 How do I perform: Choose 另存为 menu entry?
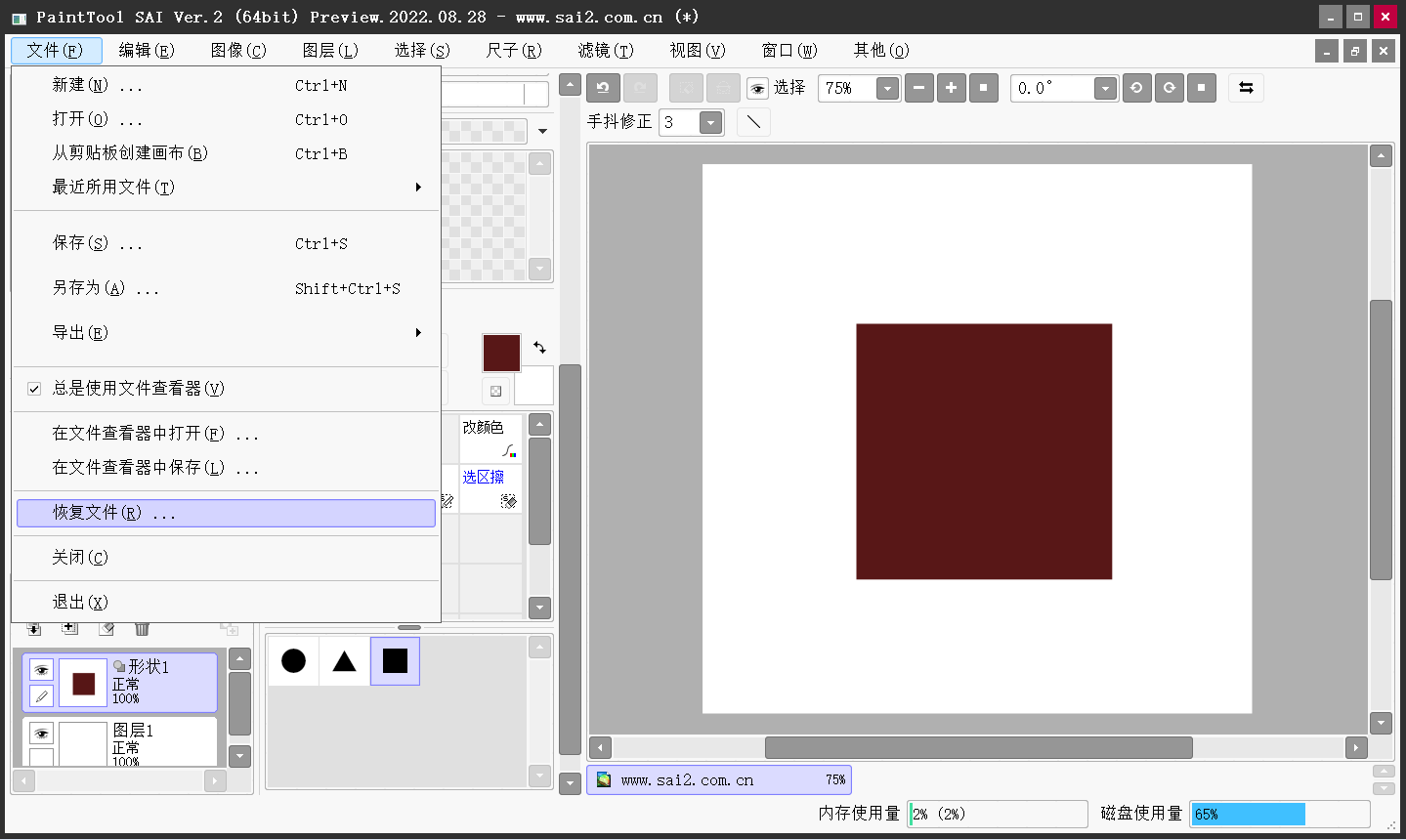coord(226,288)
